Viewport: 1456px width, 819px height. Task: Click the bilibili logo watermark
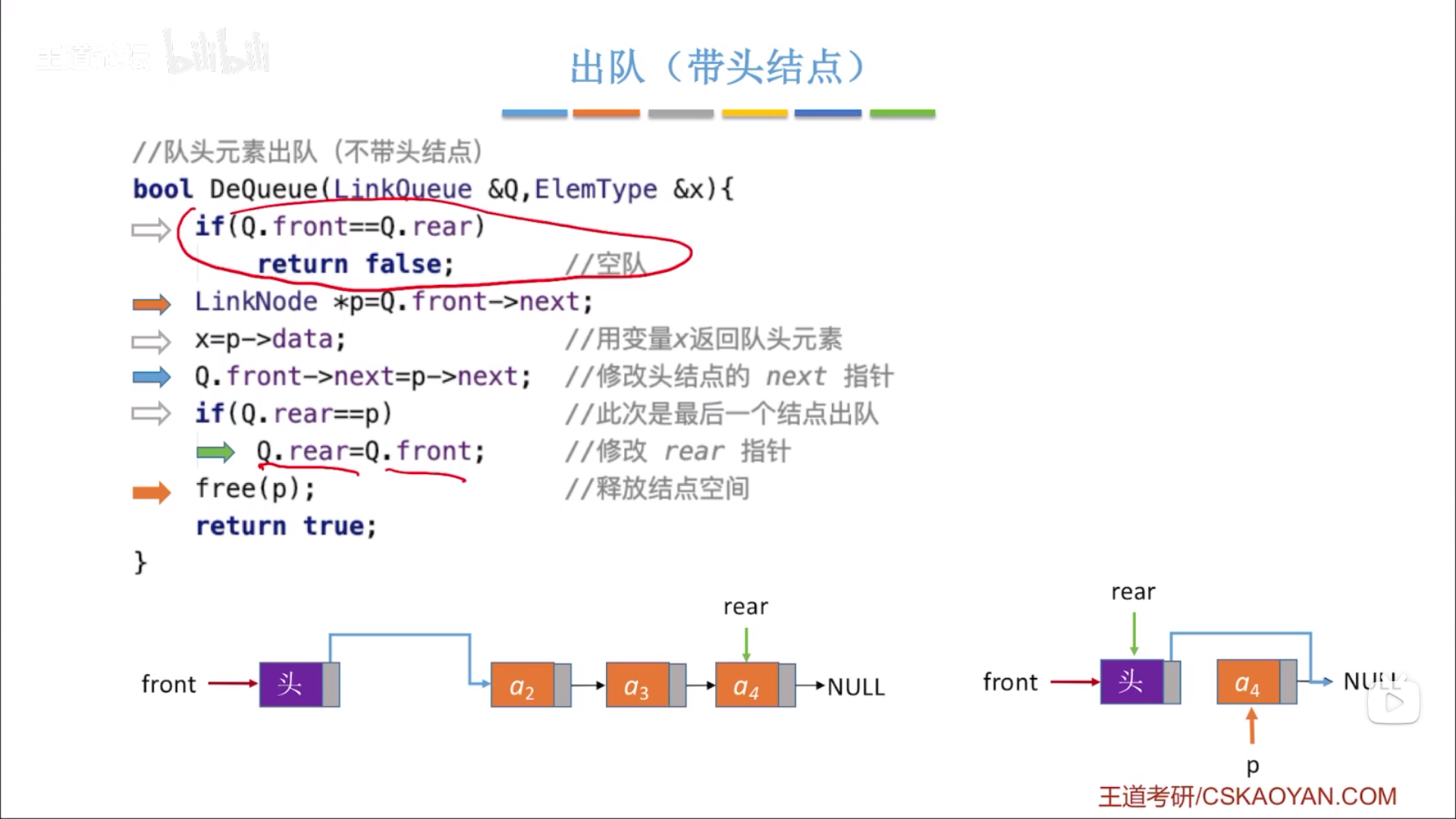coord(216,53)
